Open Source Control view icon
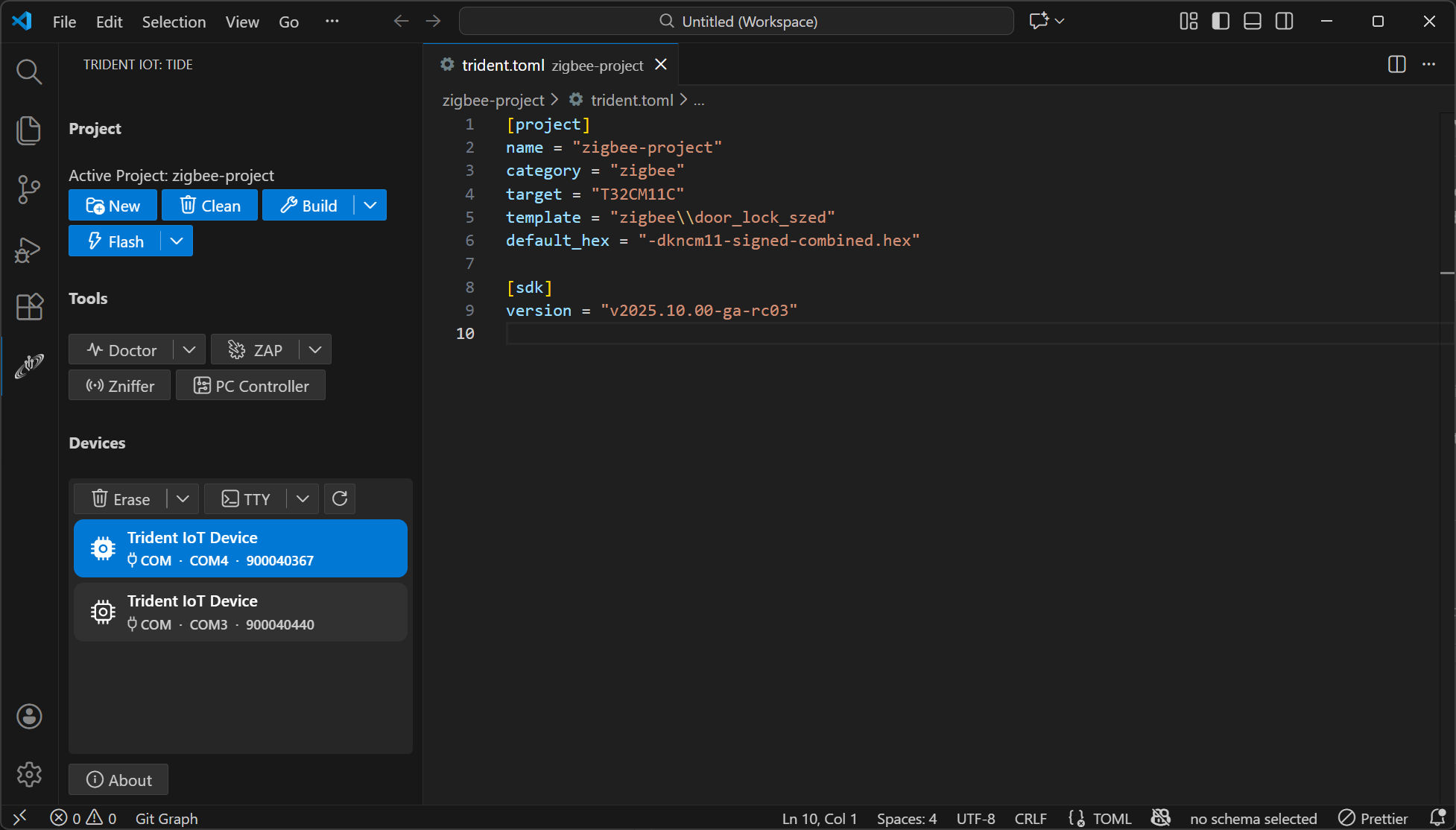The image size is (1456, 830). click(29, 189)
